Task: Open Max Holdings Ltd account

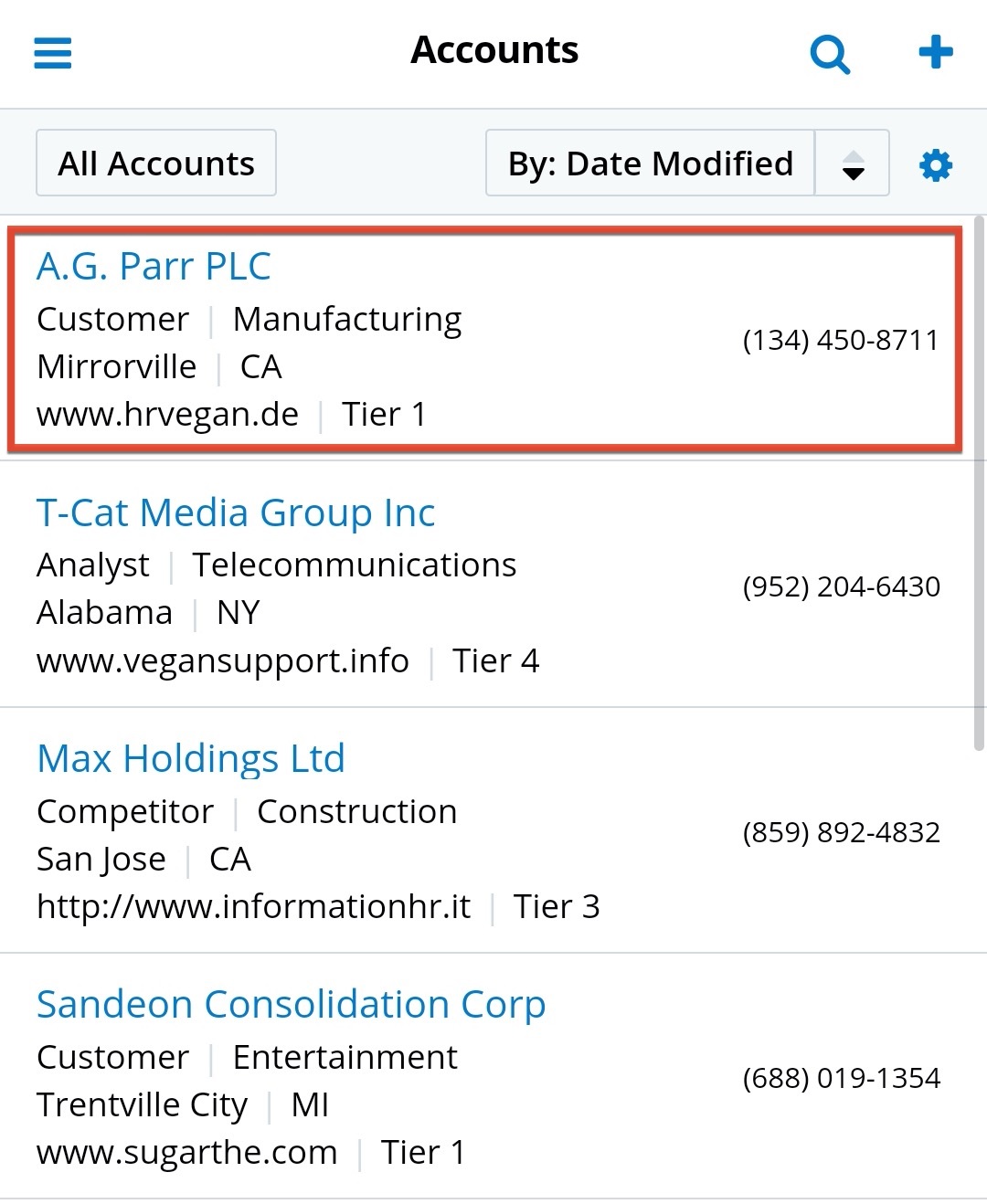Action: [191, 758]
